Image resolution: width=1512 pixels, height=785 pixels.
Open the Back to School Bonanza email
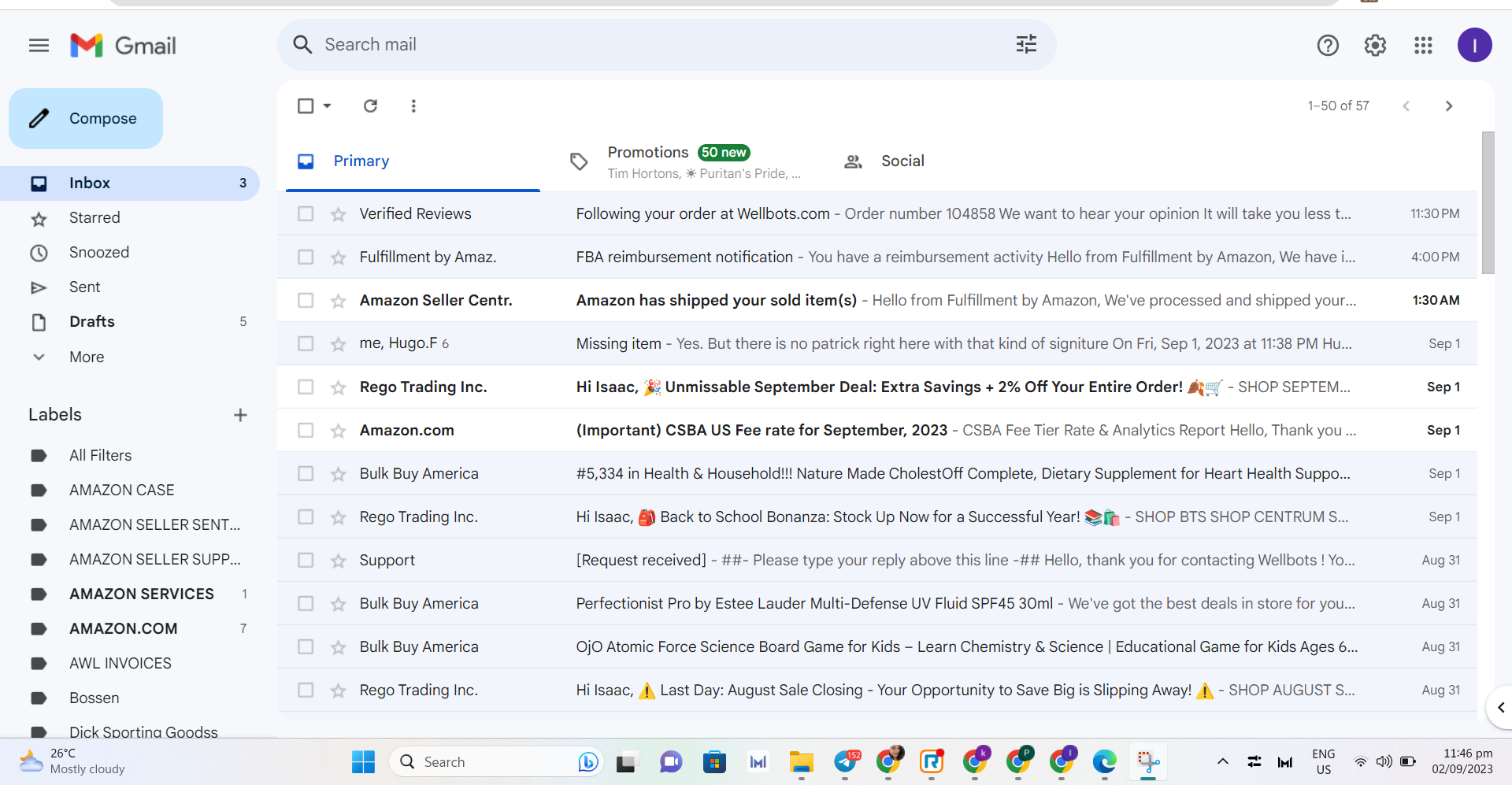pyautogui.click(x=877, y=517)
